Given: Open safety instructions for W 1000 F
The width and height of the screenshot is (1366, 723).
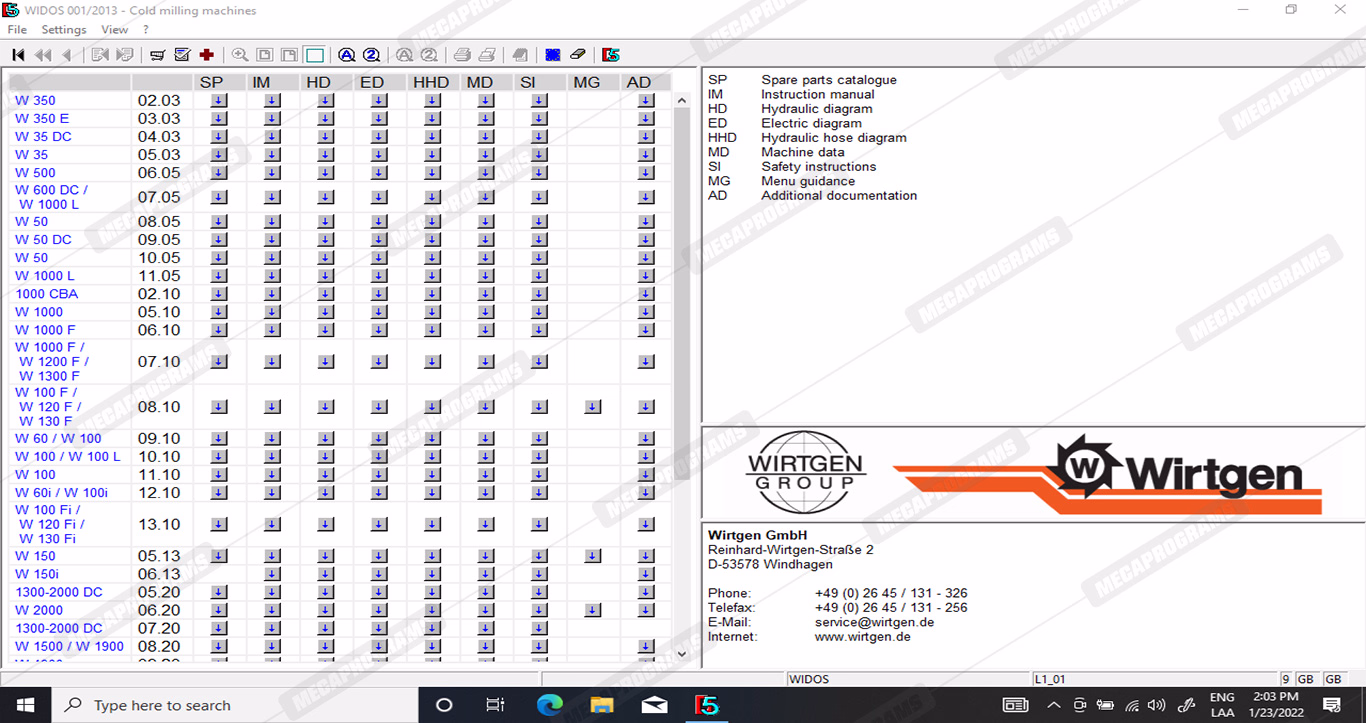Looking at the screenshot, I should click(x=539, y=330).
